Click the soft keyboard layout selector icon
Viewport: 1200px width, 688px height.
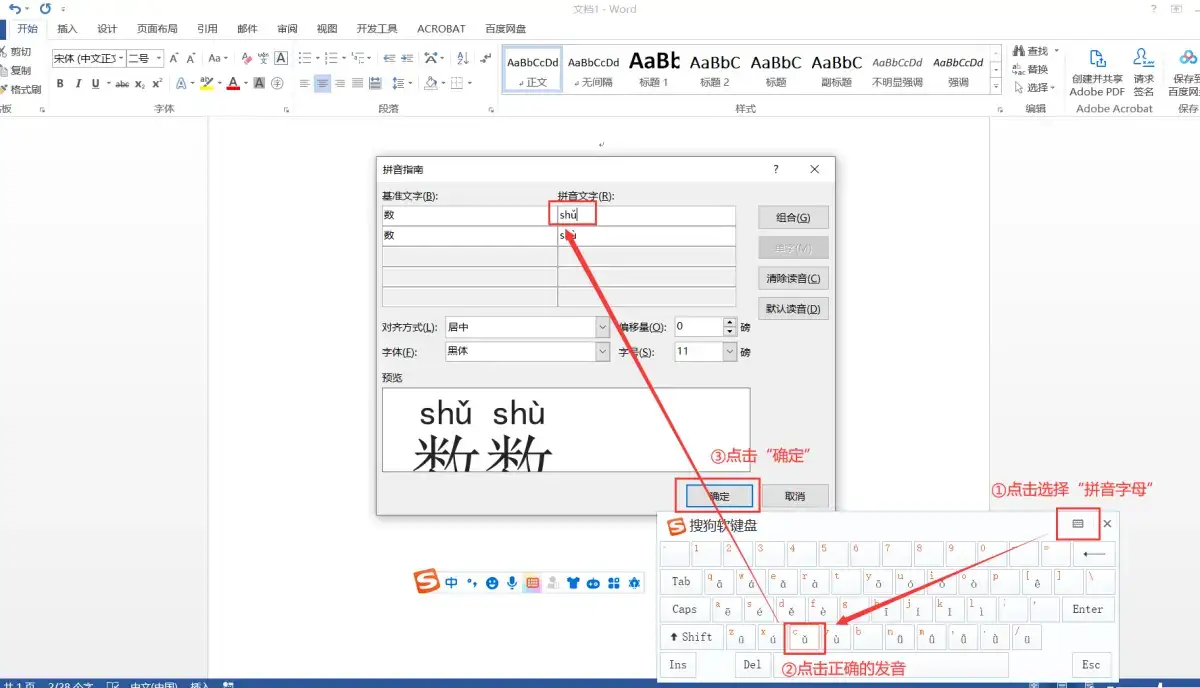(x=1077, y=523)
